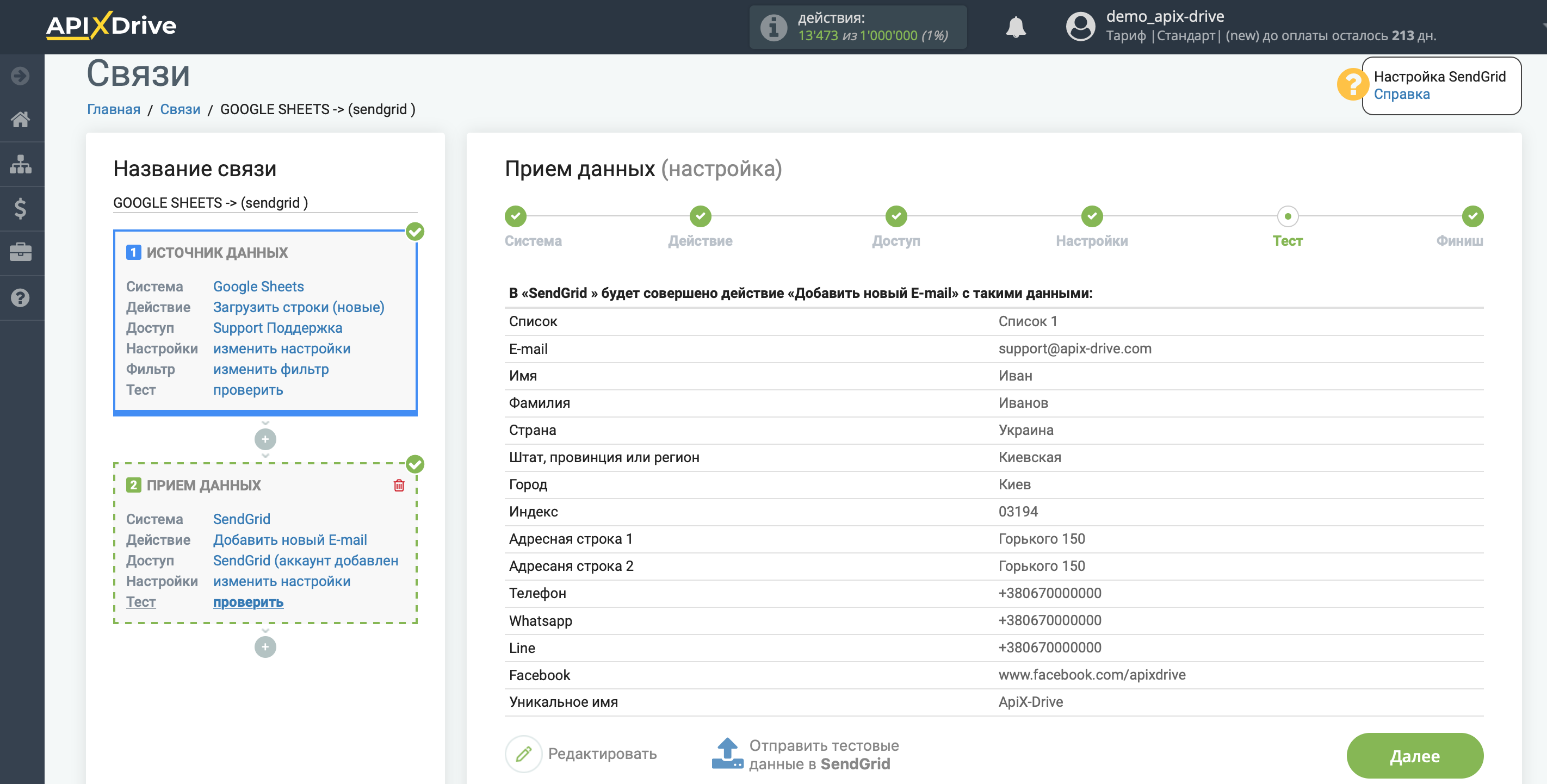The height and width of the screenshot is (784, 1547).
Task: Click the Whatsapp phone number value
Action: click(x=1050, y=620)
